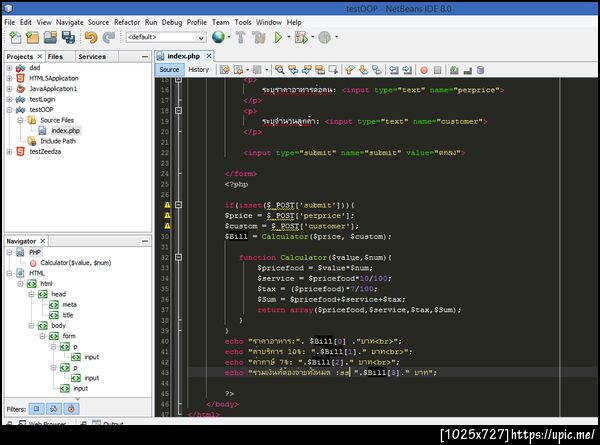
Task: Collapse the code fold at function Calculator line
Action: (x=178, y=258)
